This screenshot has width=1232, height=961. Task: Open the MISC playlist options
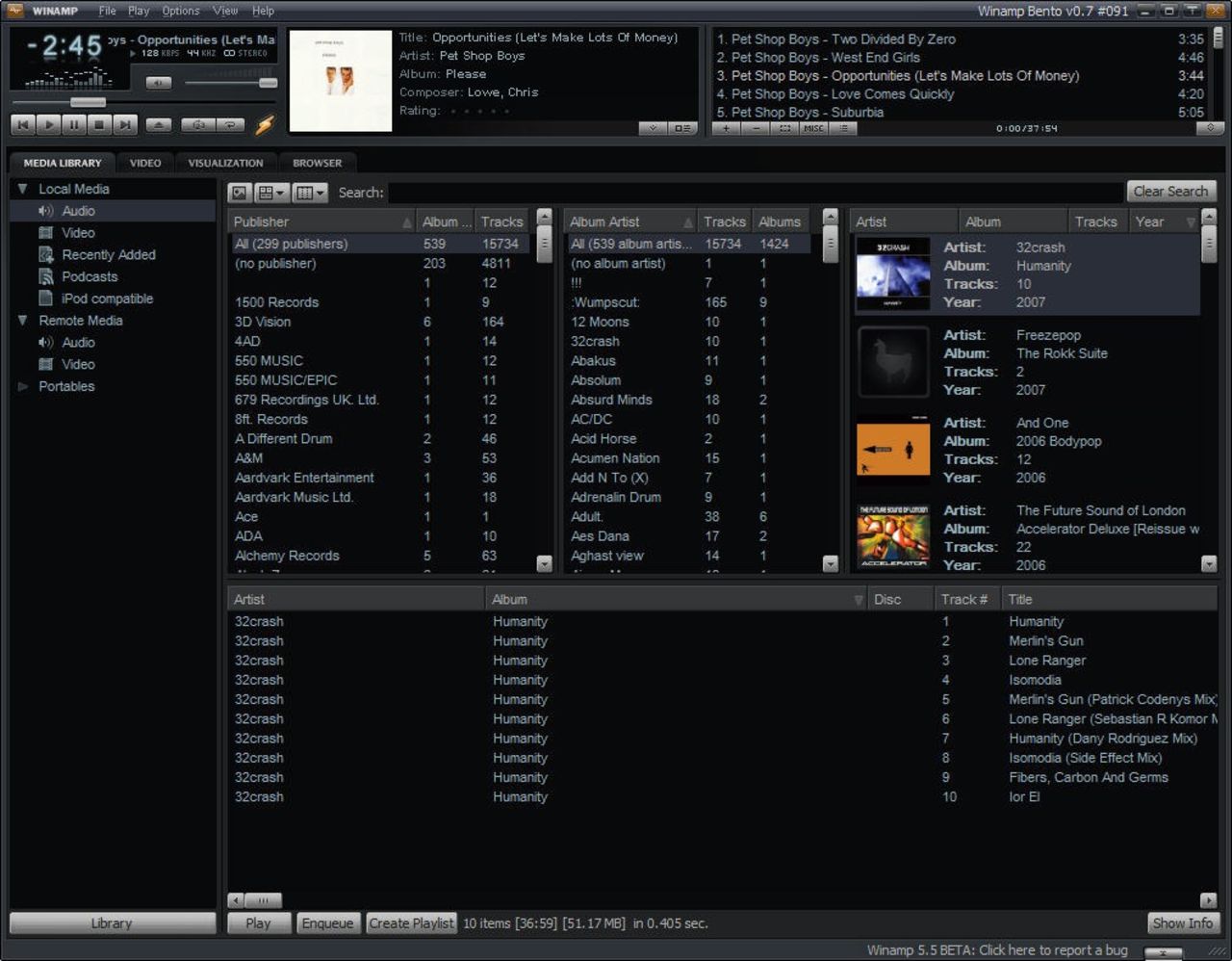[x=813, y=127]
